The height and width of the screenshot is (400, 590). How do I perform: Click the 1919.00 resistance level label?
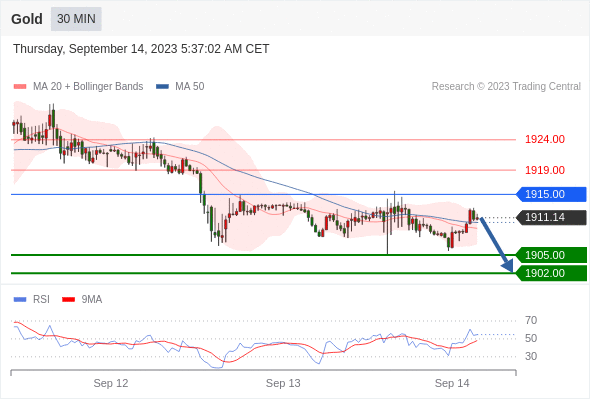[x=545, y=170]
